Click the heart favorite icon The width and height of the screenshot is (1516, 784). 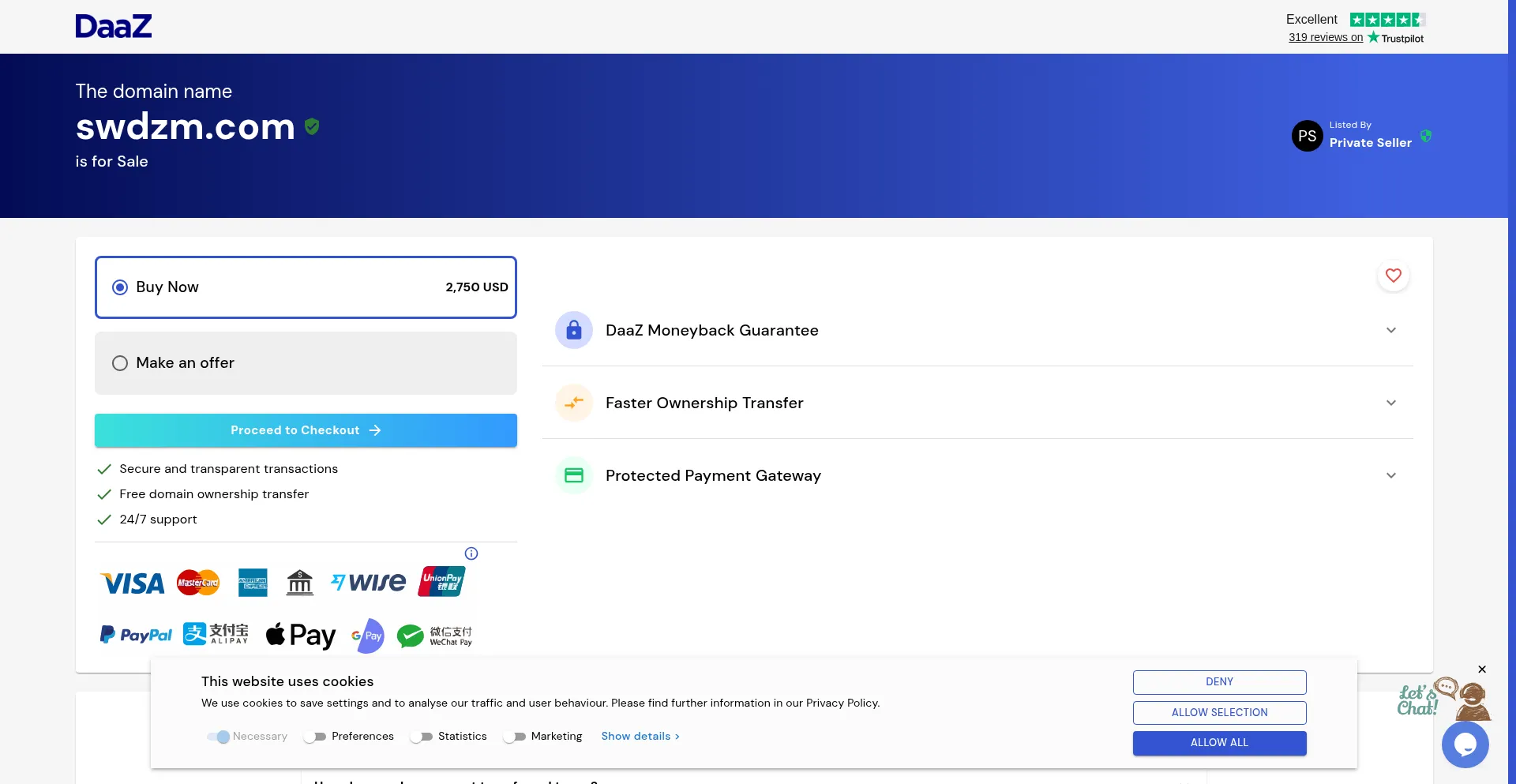coord(1393,276)
